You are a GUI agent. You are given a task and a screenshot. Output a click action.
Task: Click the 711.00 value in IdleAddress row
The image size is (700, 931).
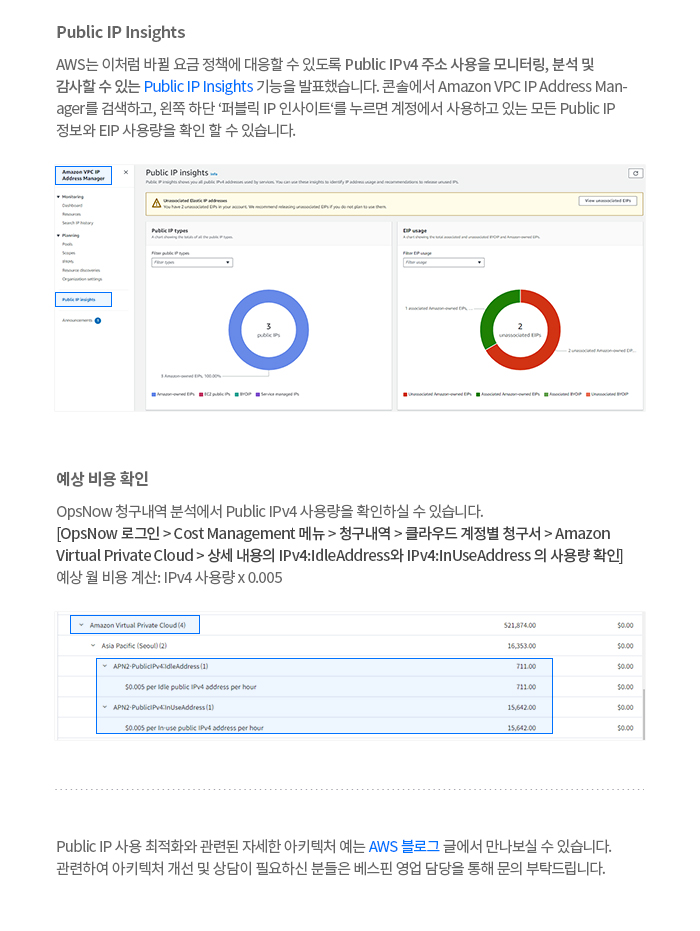click(x=525, y=666)
